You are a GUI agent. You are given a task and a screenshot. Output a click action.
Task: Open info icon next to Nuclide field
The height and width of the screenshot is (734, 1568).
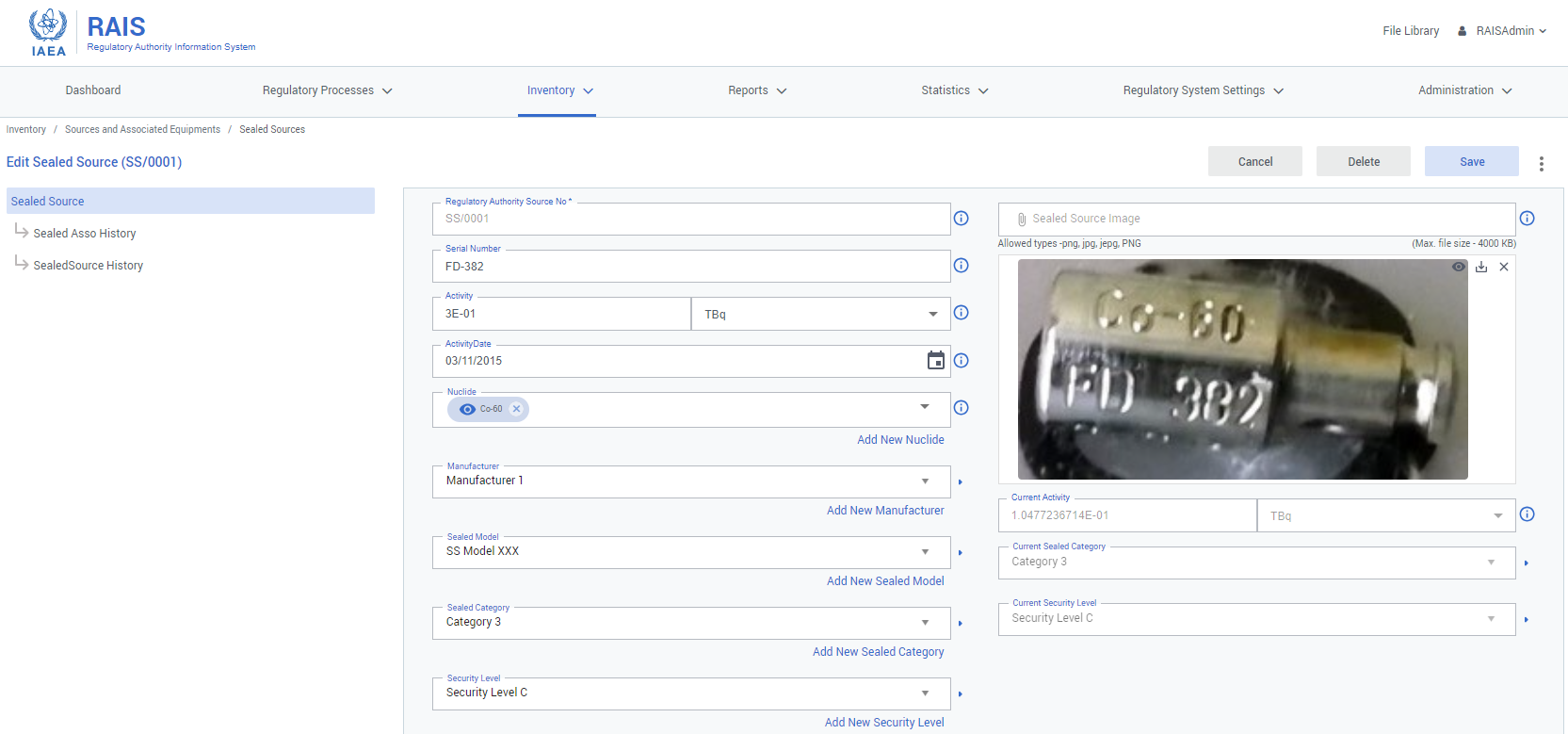click(961, 408)
